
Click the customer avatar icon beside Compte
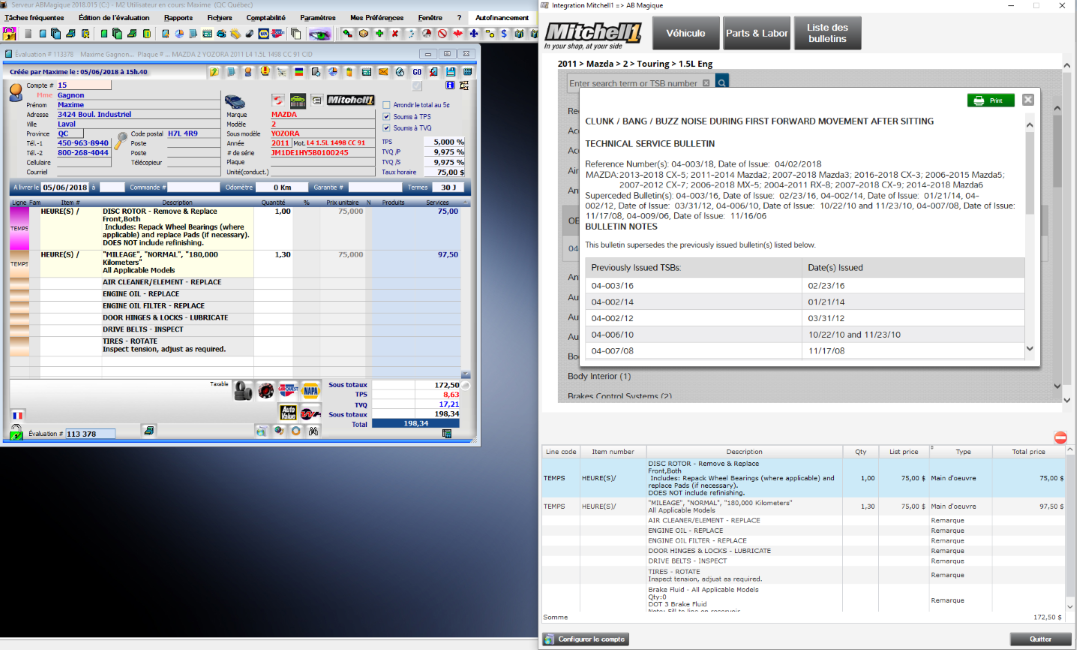[x=16, y=92]
